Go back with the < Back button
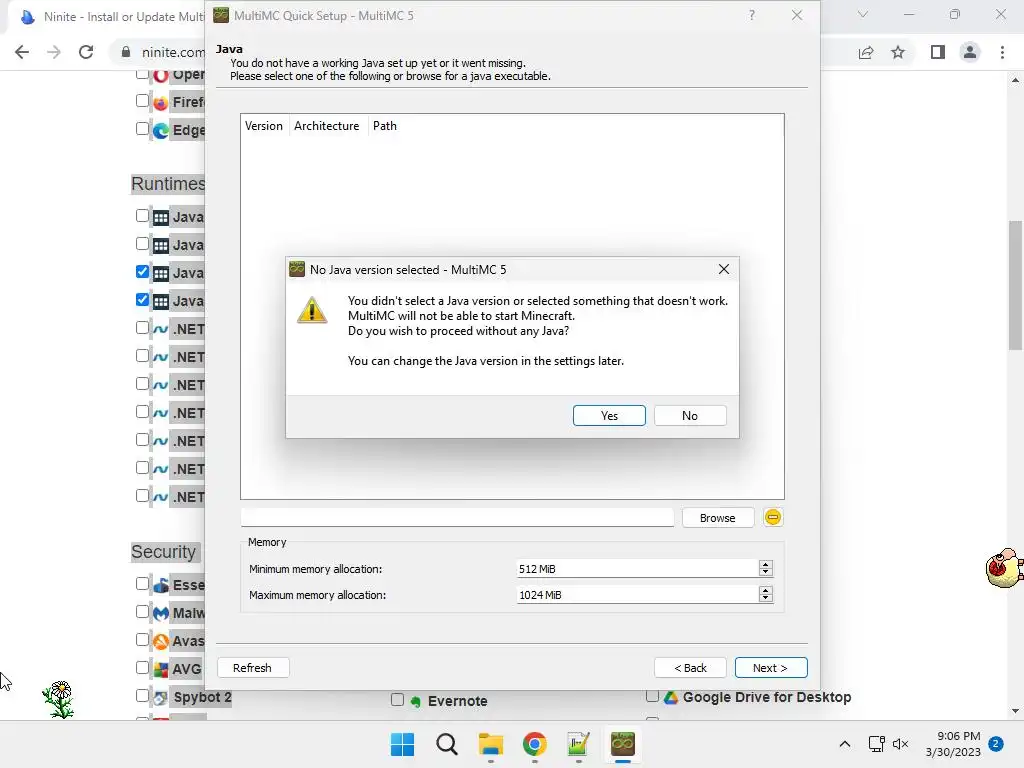The width and height of the screenshot is (1024, 768). coord(690,667)
